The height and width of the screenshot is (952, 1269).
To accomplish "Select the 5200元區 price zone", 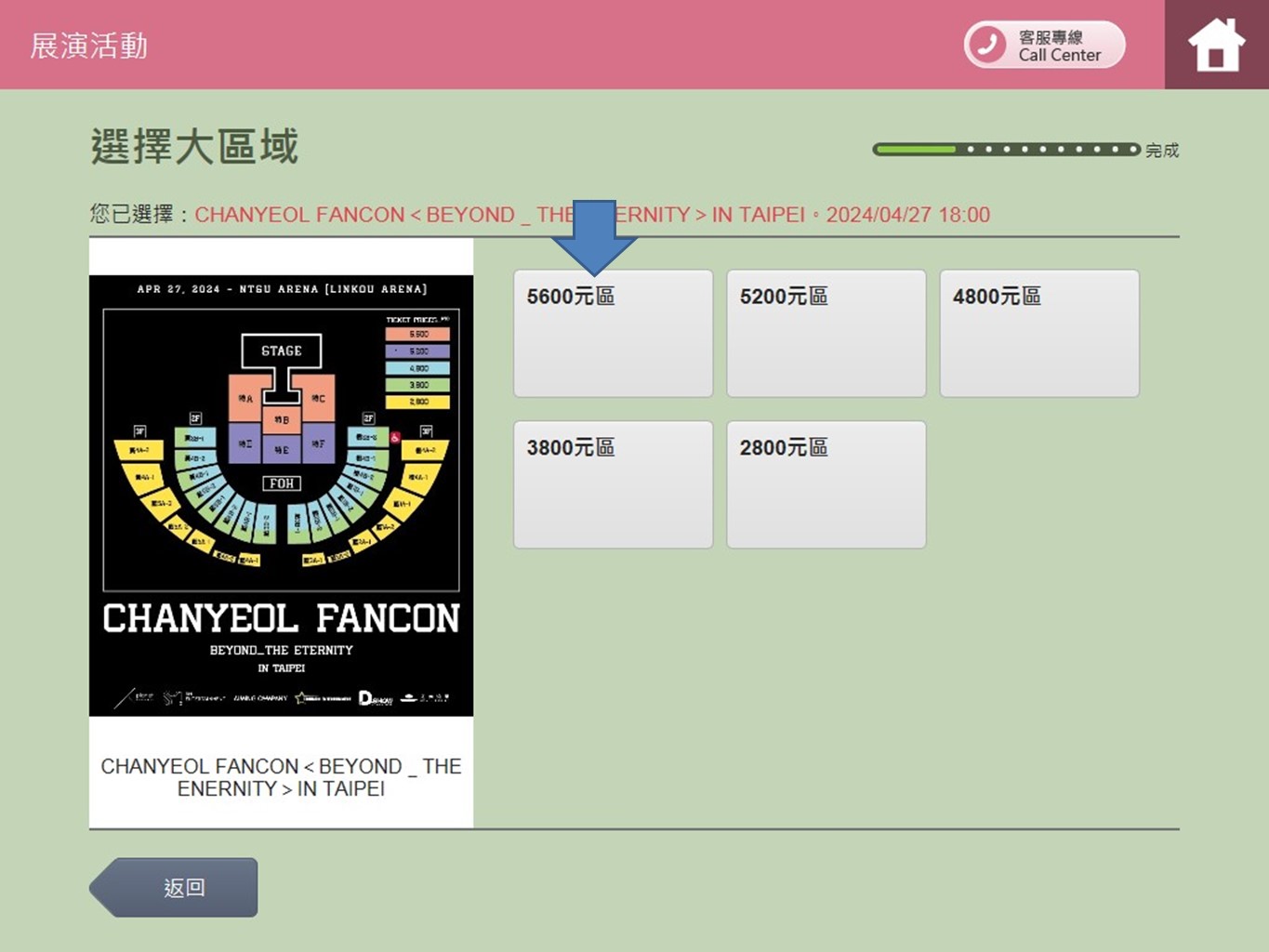I will [826, 334].
